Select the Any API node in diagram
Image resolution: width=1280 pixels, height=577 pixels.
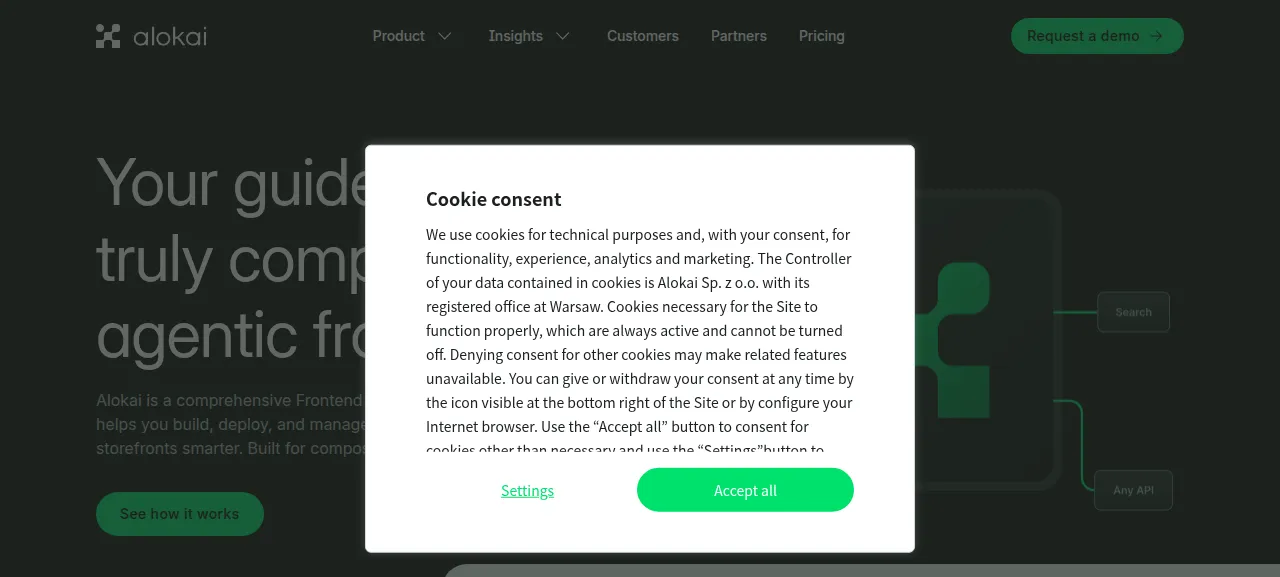1134,491
